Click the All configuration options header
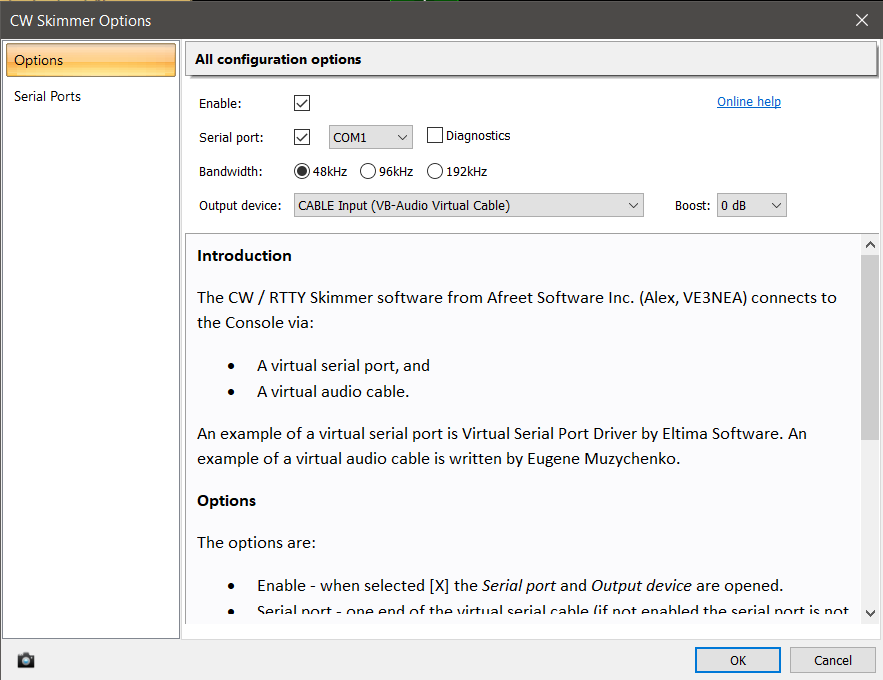883x680 pixels. tap(279, 59)
